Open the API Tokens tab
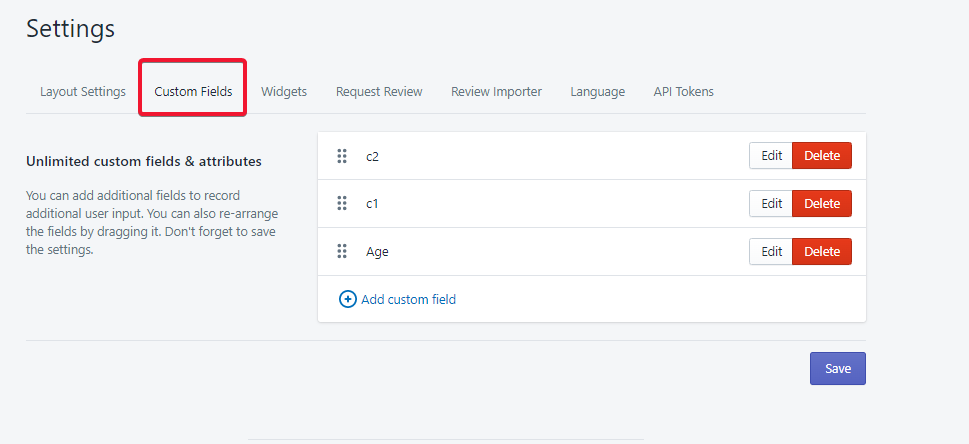 point(684,92)
